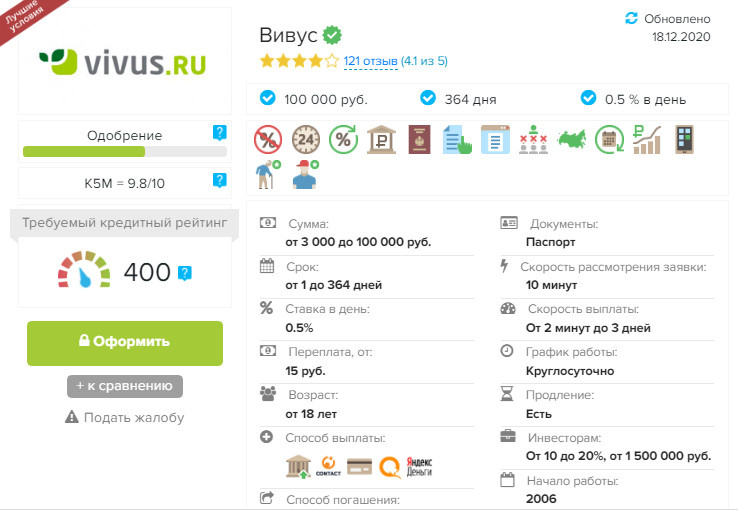
Task: Click the blue checkmark beside 0.5 % в день
Action: click(x=588, y=98)
